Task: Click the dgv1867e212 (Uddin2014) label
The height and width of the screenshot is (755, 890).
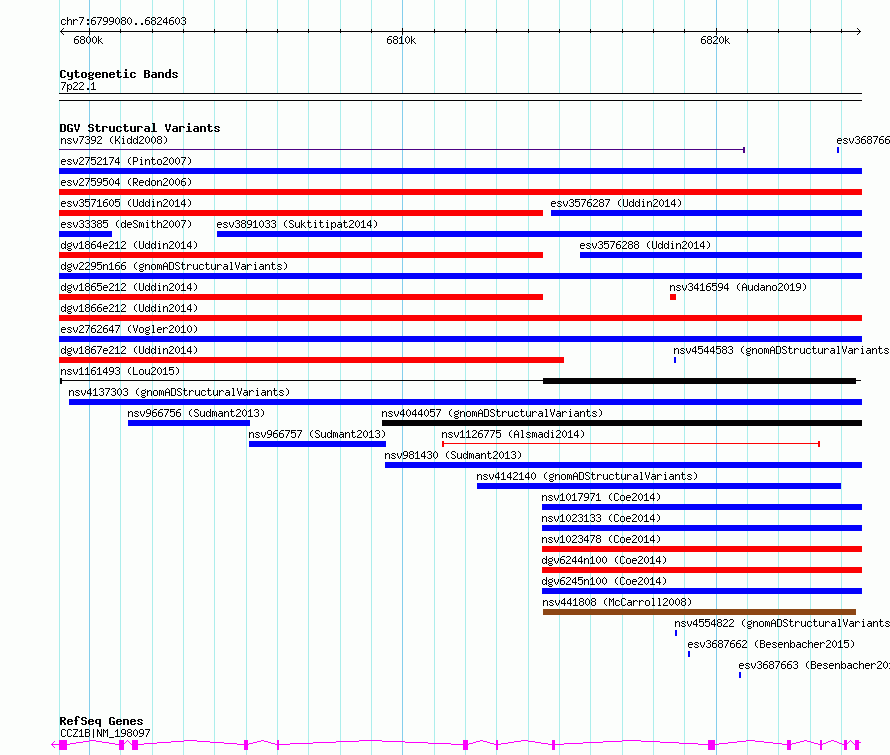Action: click(x=129, y=350)
